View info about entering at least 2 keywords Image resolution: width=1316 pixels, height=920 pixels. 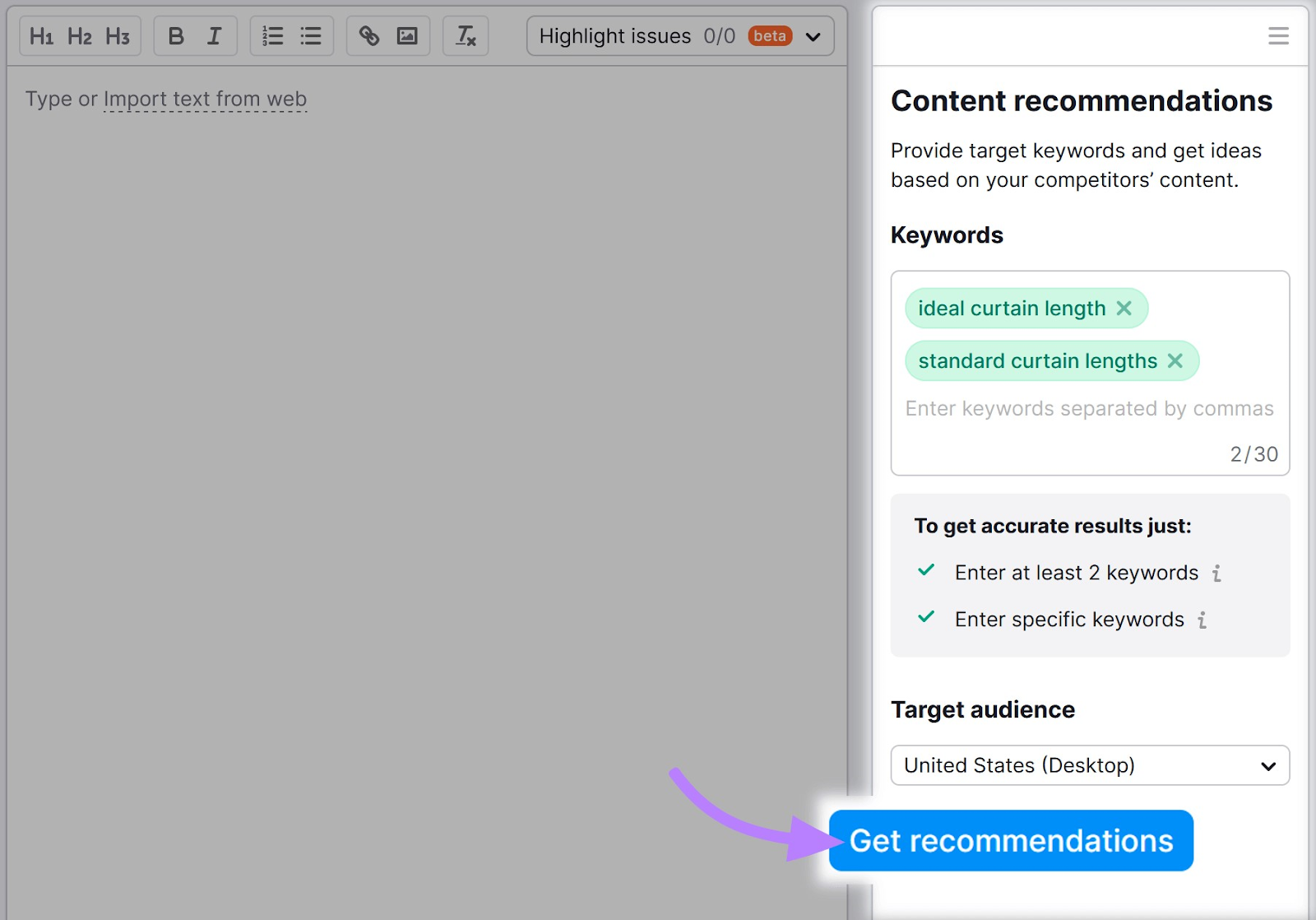tap(1217, 573)
